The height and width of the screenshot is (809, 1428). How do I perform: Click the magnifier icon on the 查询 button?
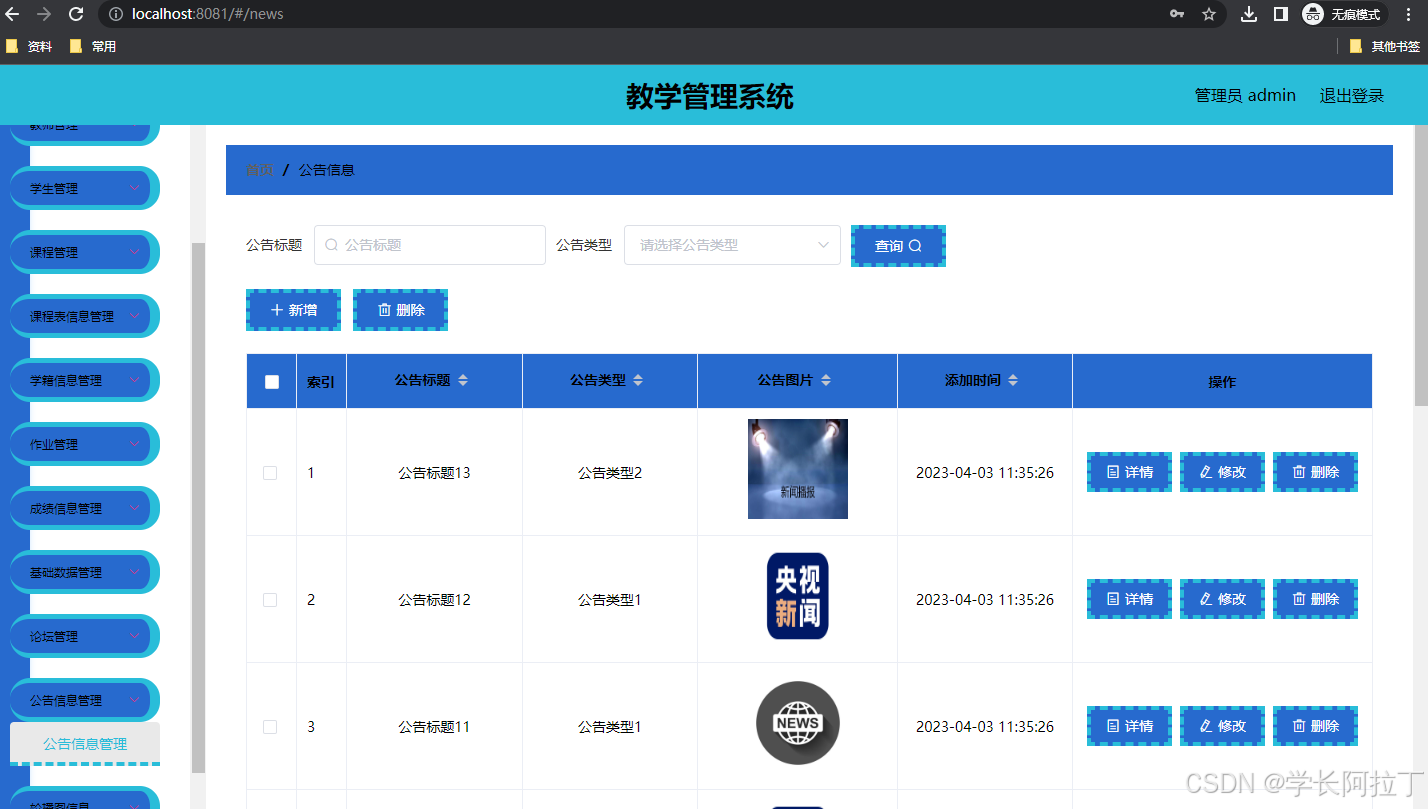click(x=917, y=245)
